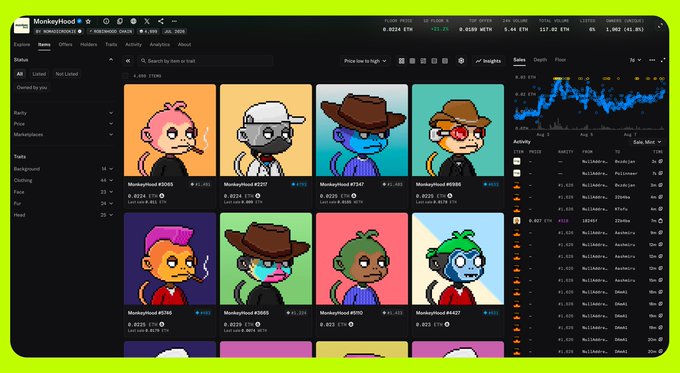Click the ETH icon on MonkeyHood #3065 price
The image size is (680, 373).
tap(161, 196)
